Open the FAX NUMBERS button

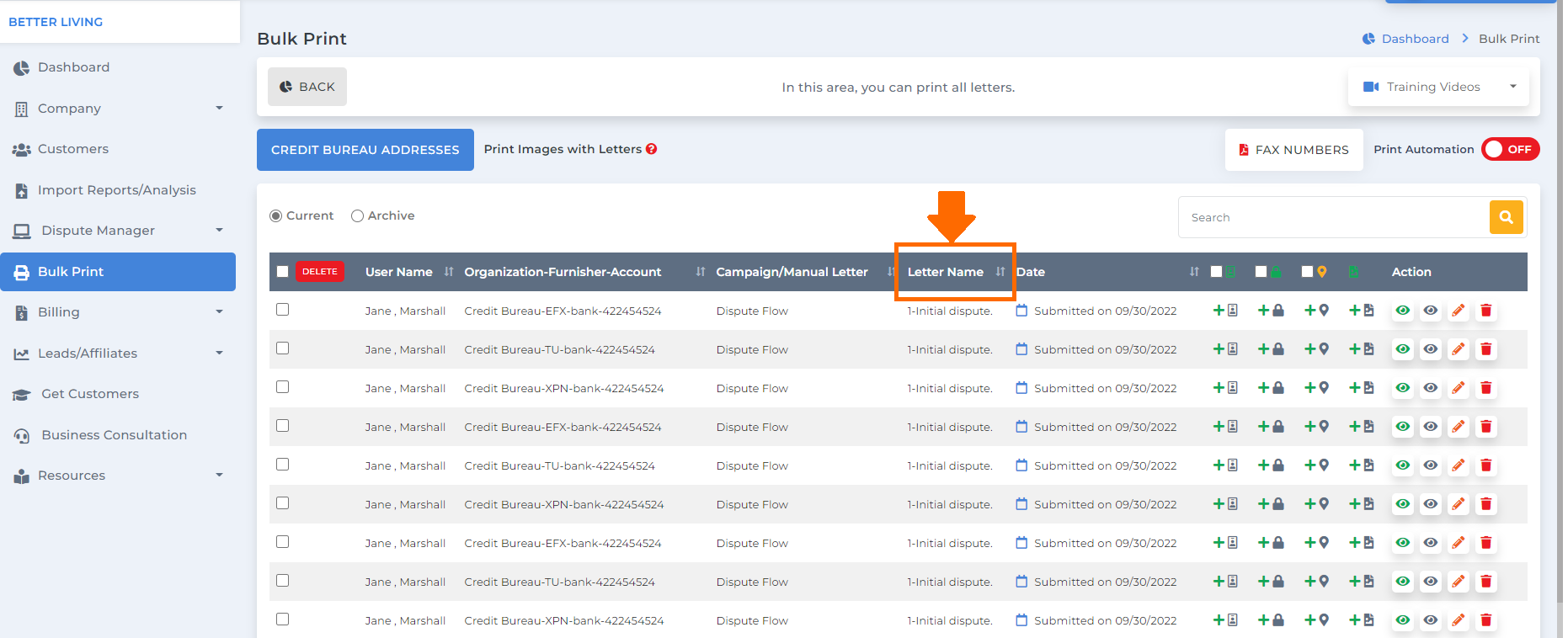tap(1294, 150)
